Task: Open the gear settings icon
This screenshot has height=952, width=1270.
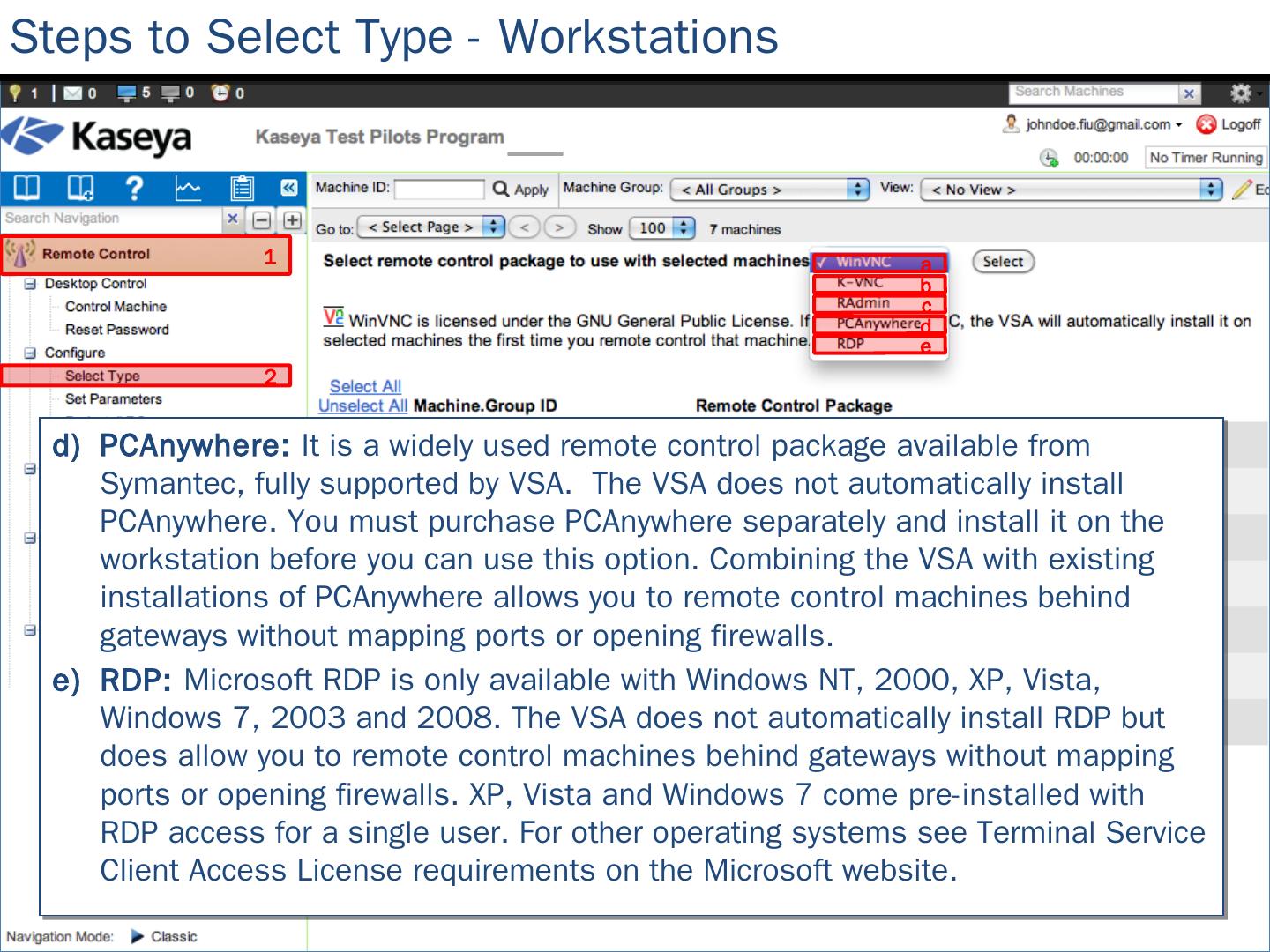Action: pos(1240,93)
